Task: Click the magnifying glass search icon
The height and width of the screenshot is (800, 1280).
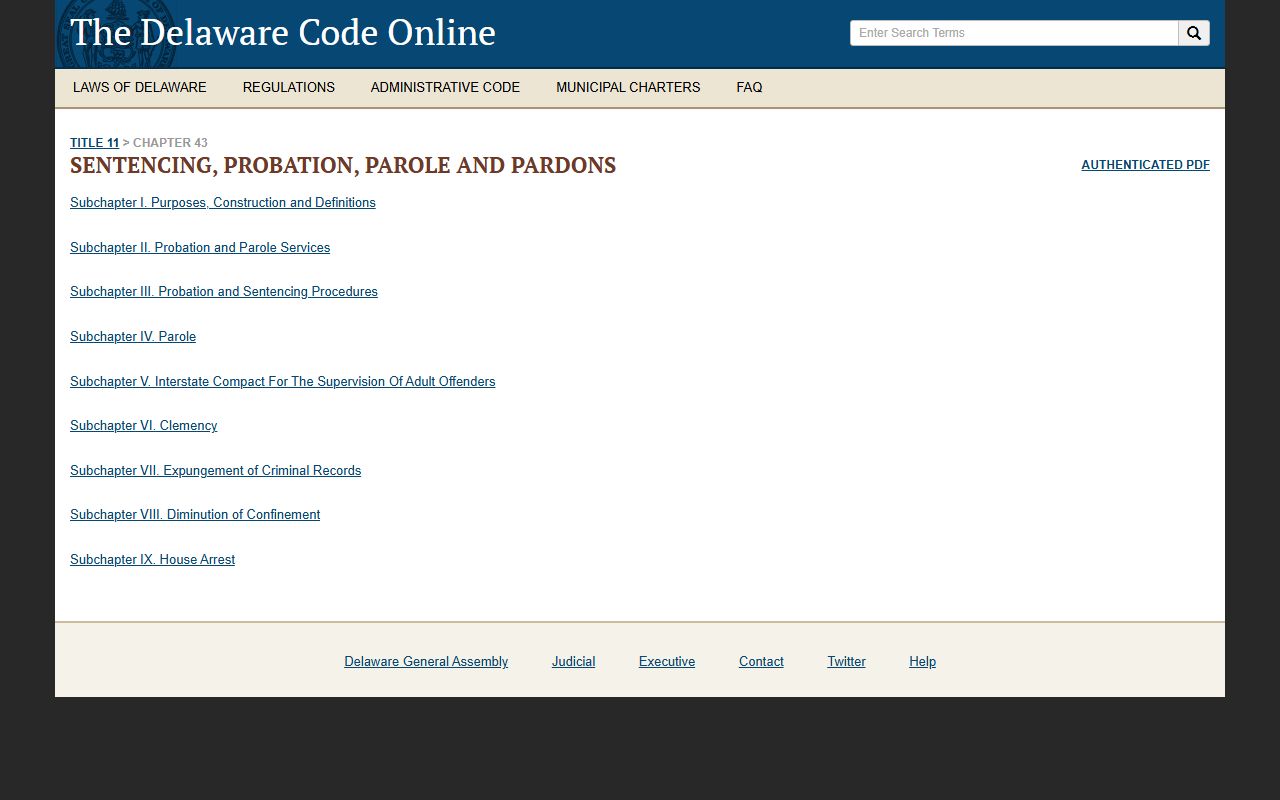Action: [1194, 33]
